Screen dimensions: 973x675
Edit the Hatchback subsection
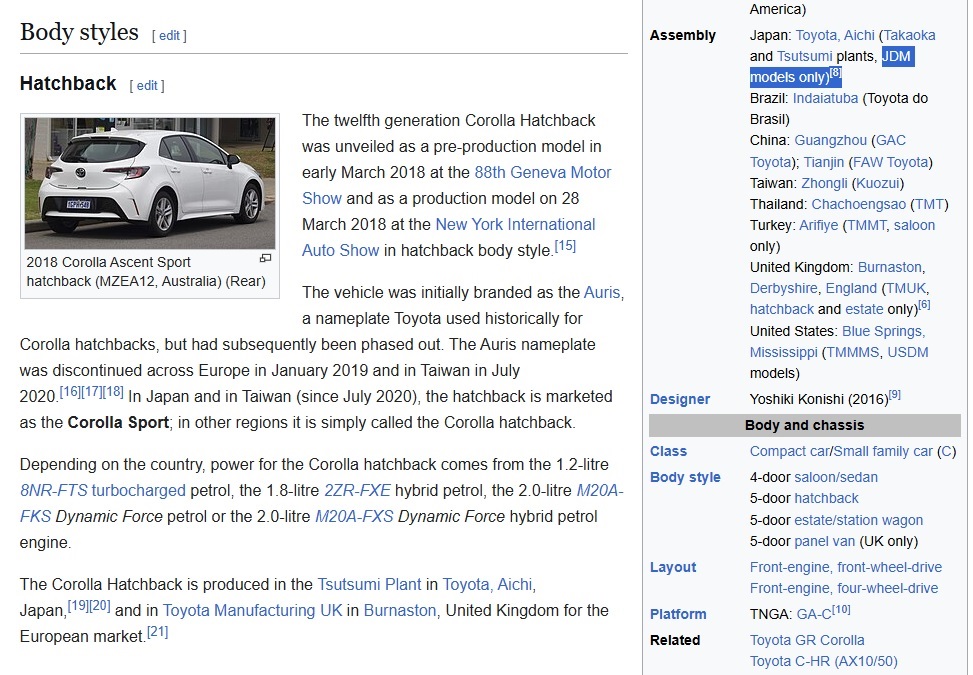point(147,86)
